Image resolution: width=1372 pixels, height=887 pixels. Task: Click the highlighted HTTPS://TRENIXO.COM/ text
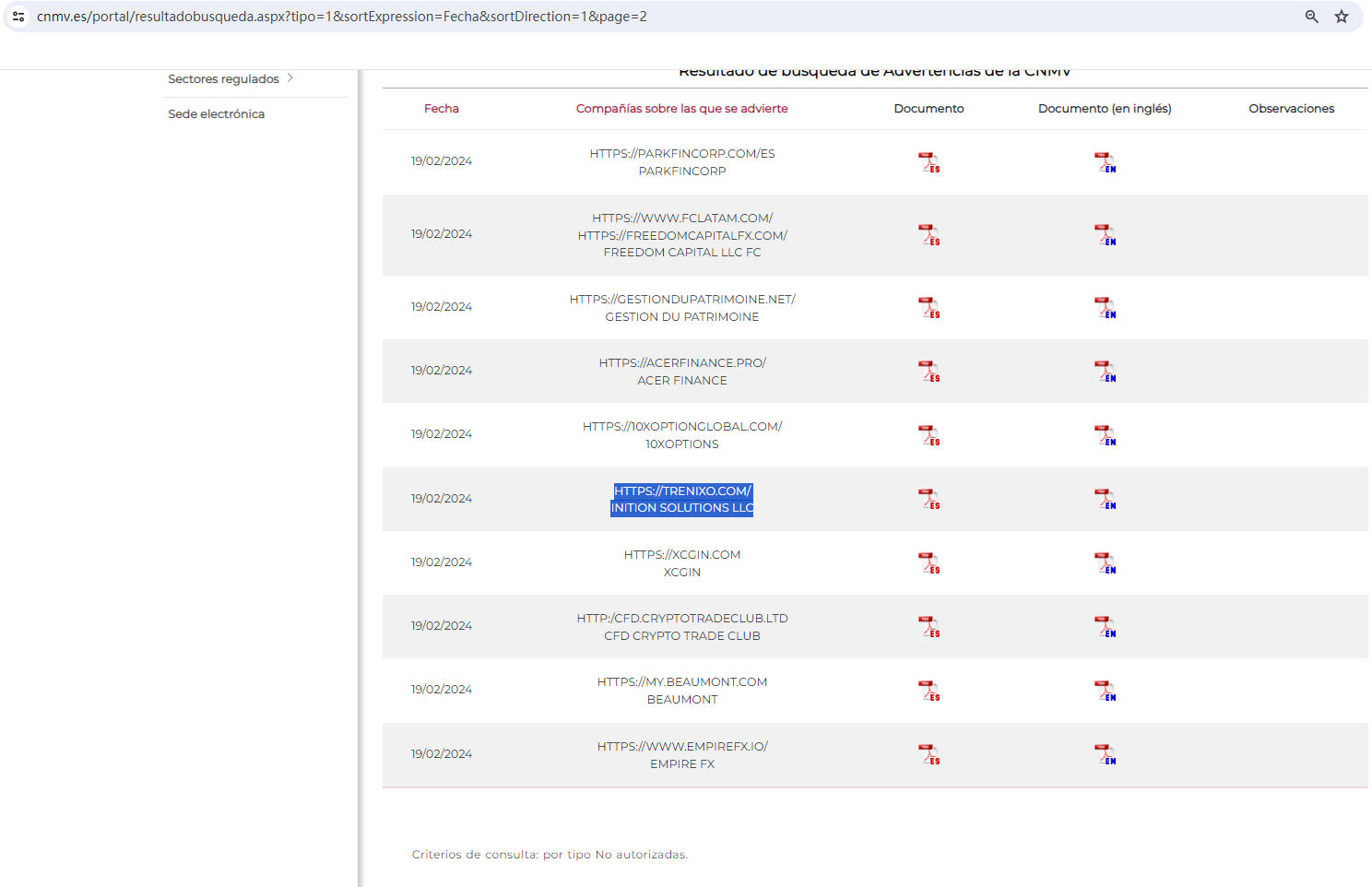[682, 491]
